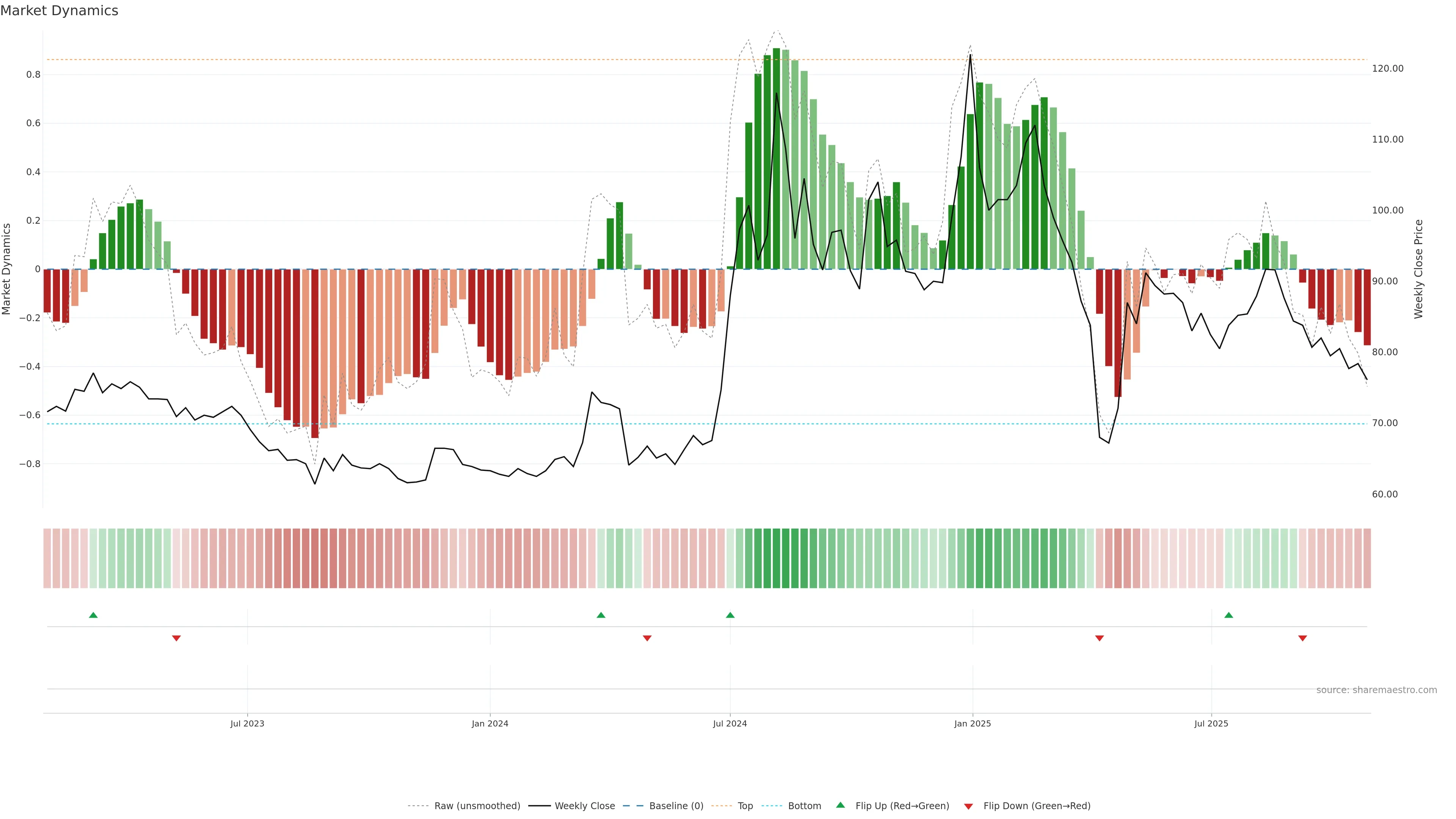Click the Market Dynamics chart title
1456x819 pixels.
[60, 11]
